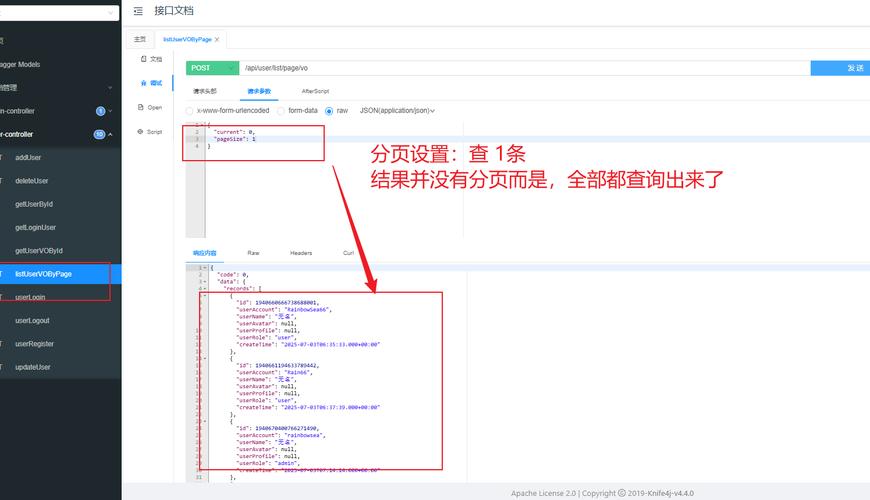The width and height of the screenshot is (870, 500).
Task: Switch to the 响应内容 response tab
Action: pyautogui.click(x=205, y=253)
